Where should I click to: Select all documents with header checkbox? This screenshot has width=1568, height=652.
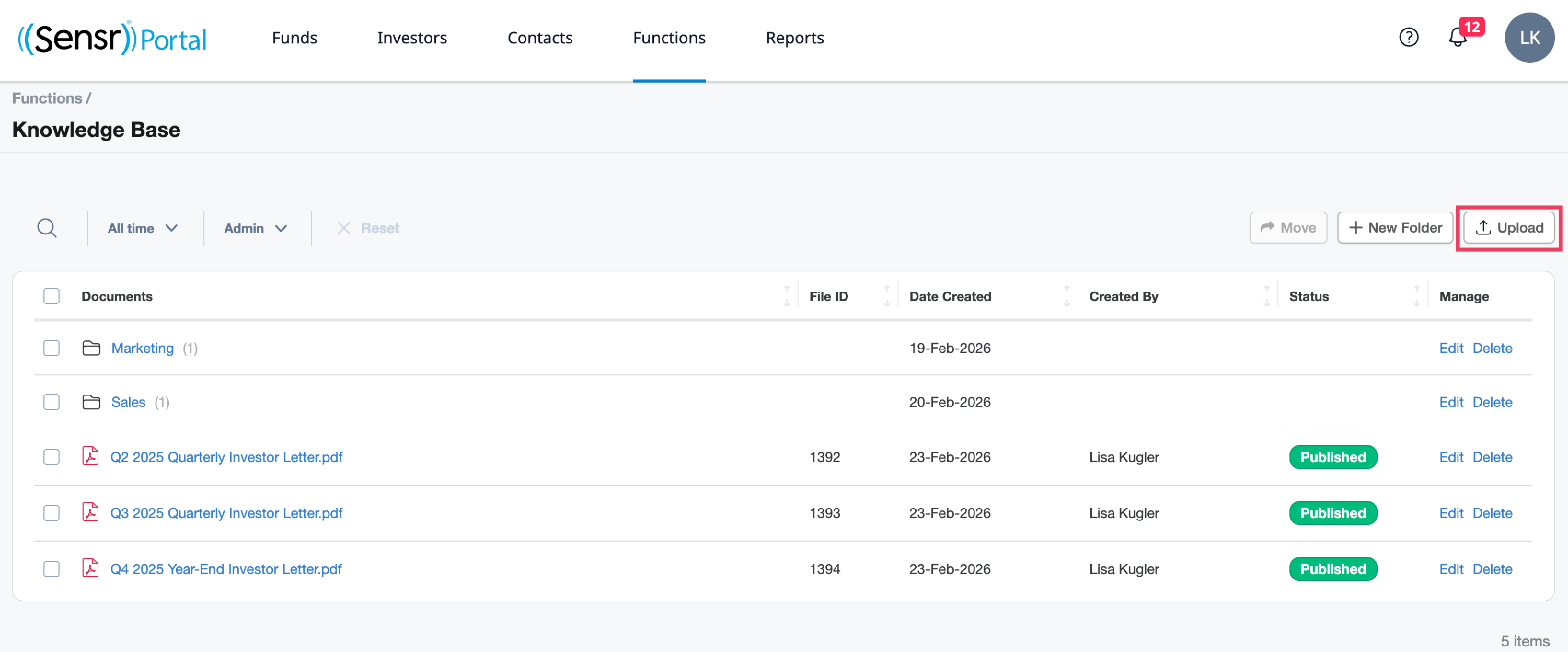(x=52, y=296)
